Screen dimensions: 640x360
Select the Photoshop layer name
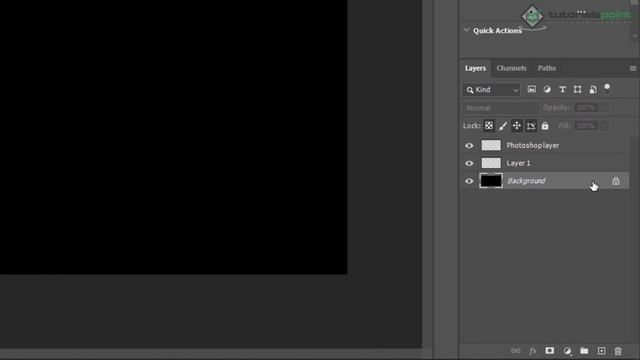pos(533,145)
